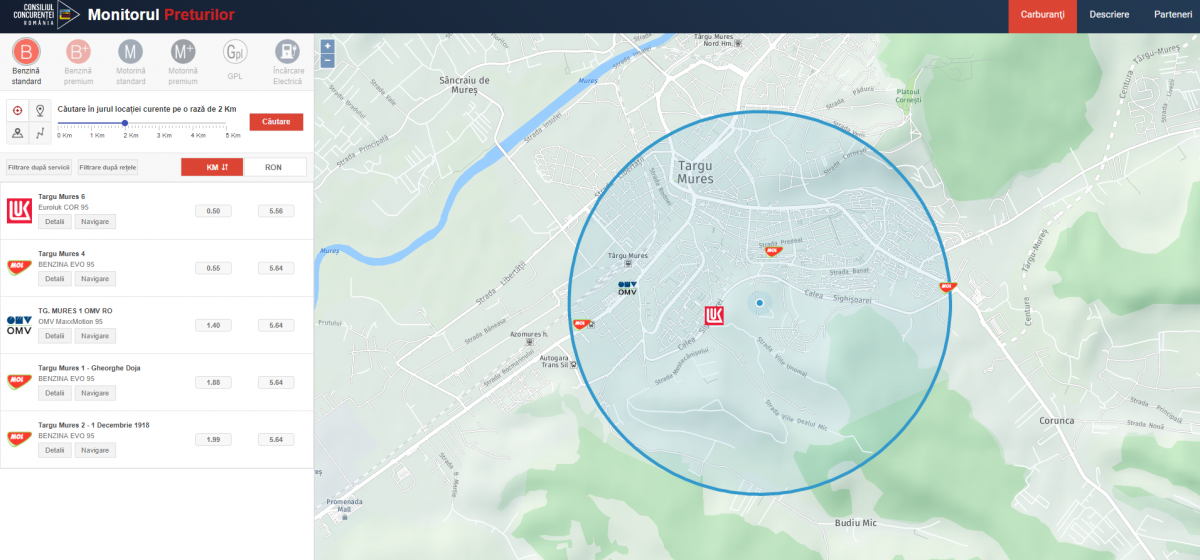Start Navigare to Targu Mures 2 - 1 Decembrie 1918

point(95,450)
